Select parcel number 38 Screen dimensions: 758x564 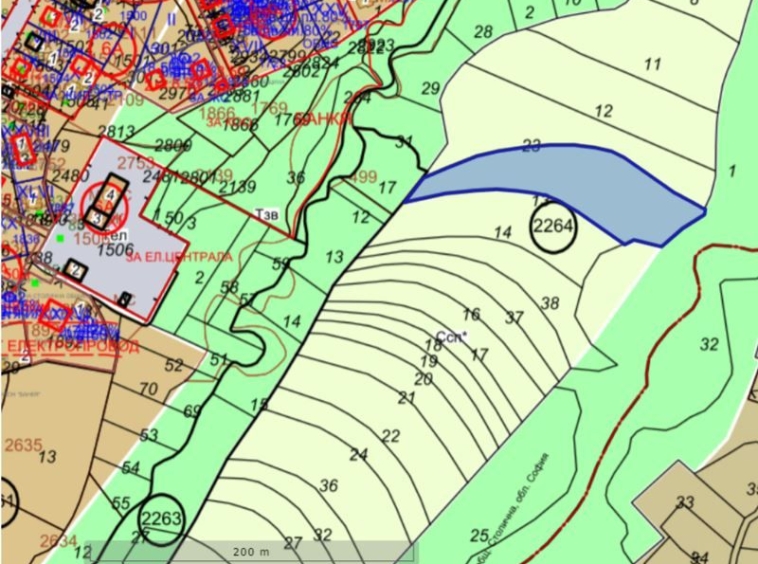coord(550,304)
